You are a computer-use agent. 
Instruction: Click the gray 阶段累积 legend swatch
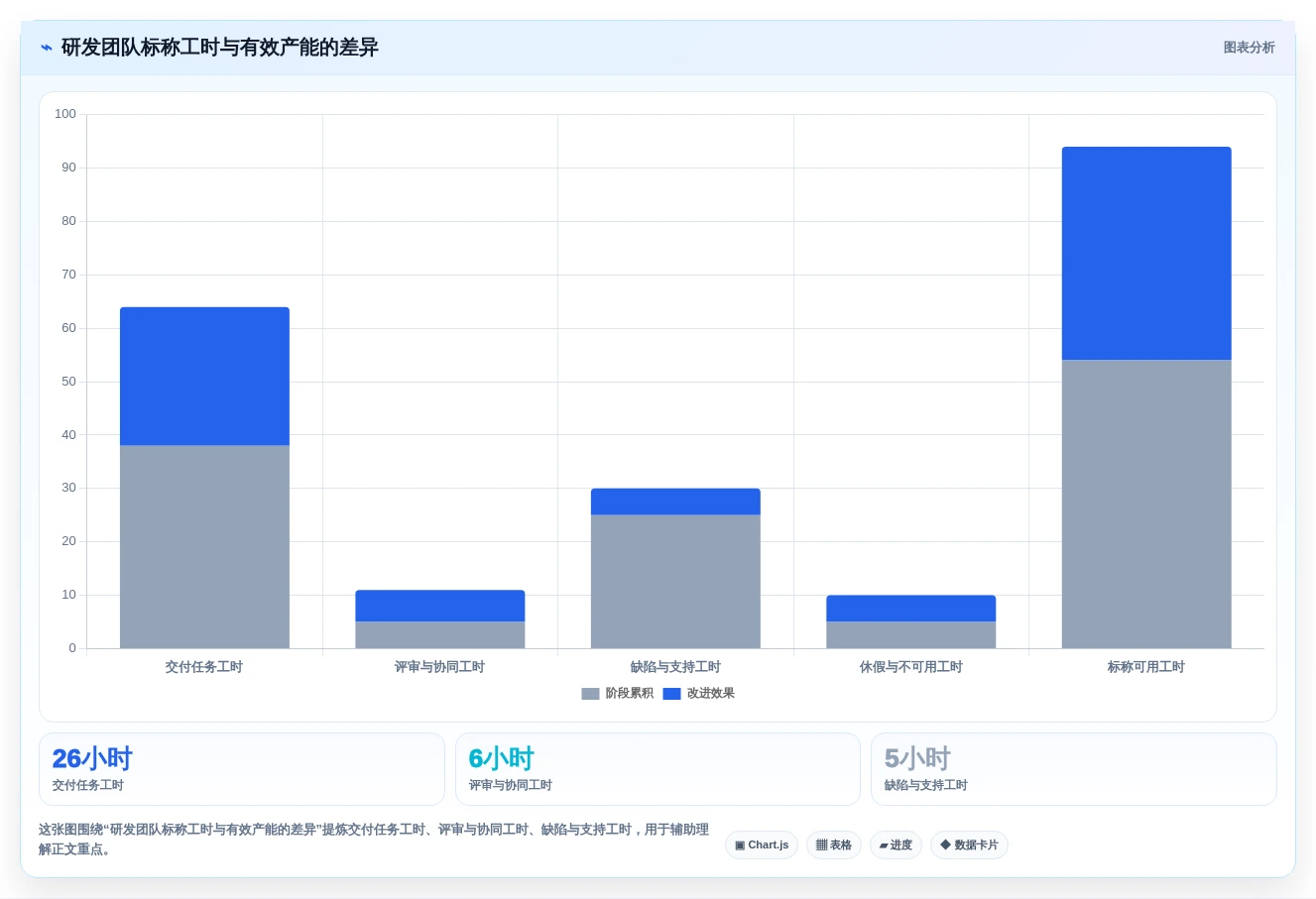(590, 694)
